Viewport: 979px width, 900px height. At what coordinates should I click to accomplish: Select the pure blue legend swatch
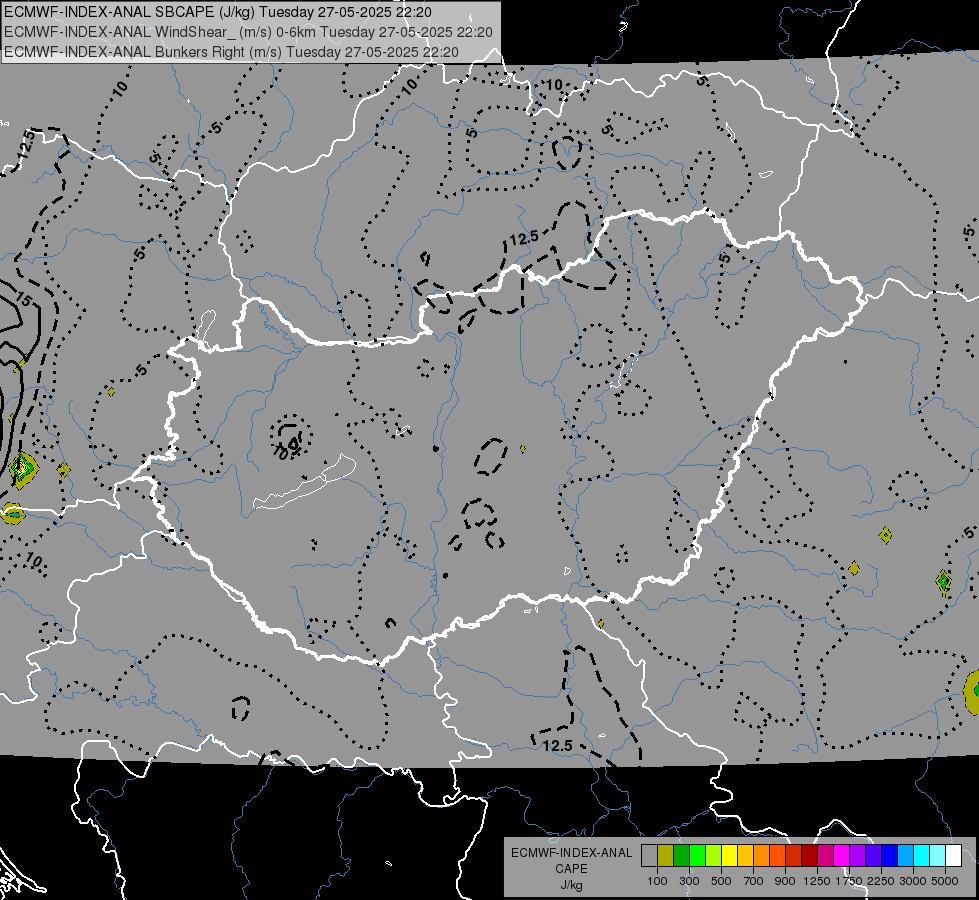[x=890, y=856]
